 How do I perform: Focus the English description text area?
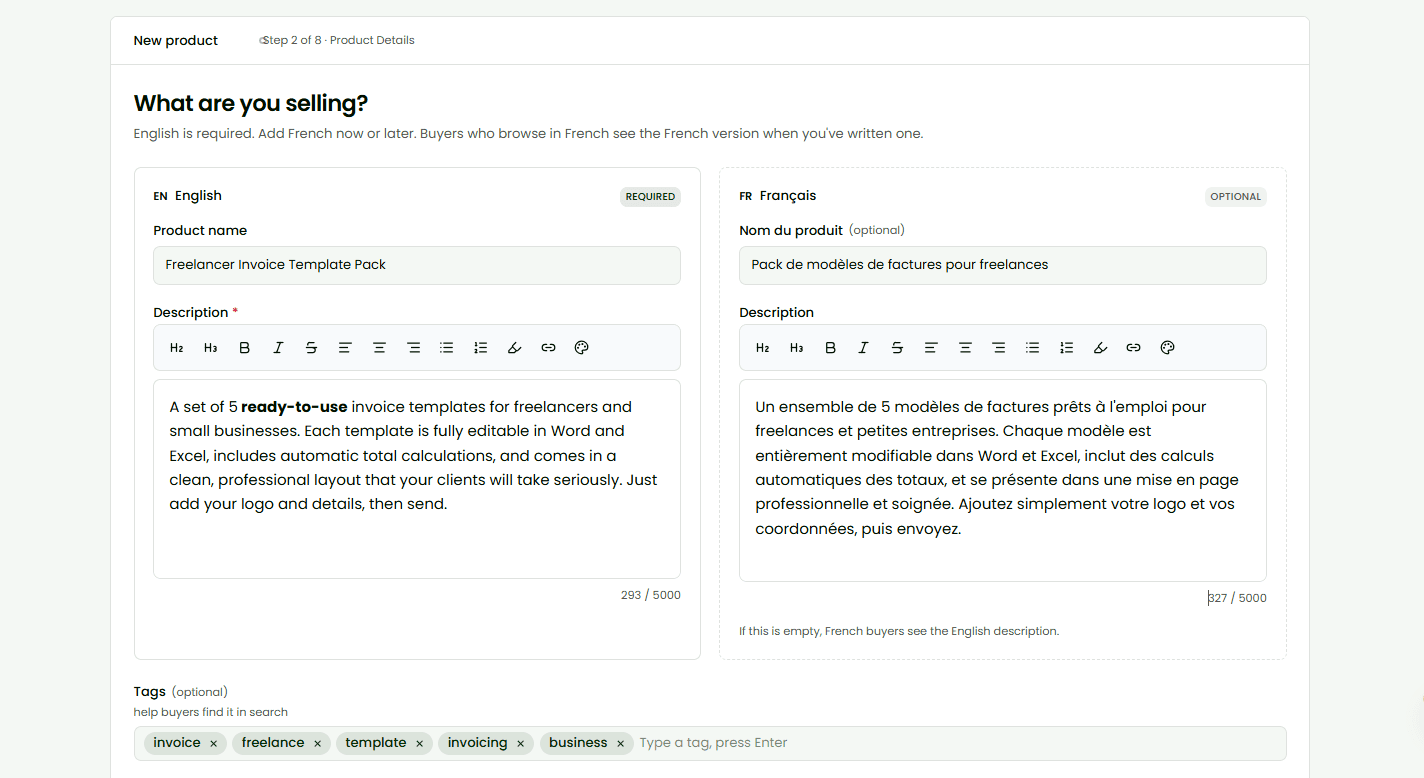[x=417, y=479]
